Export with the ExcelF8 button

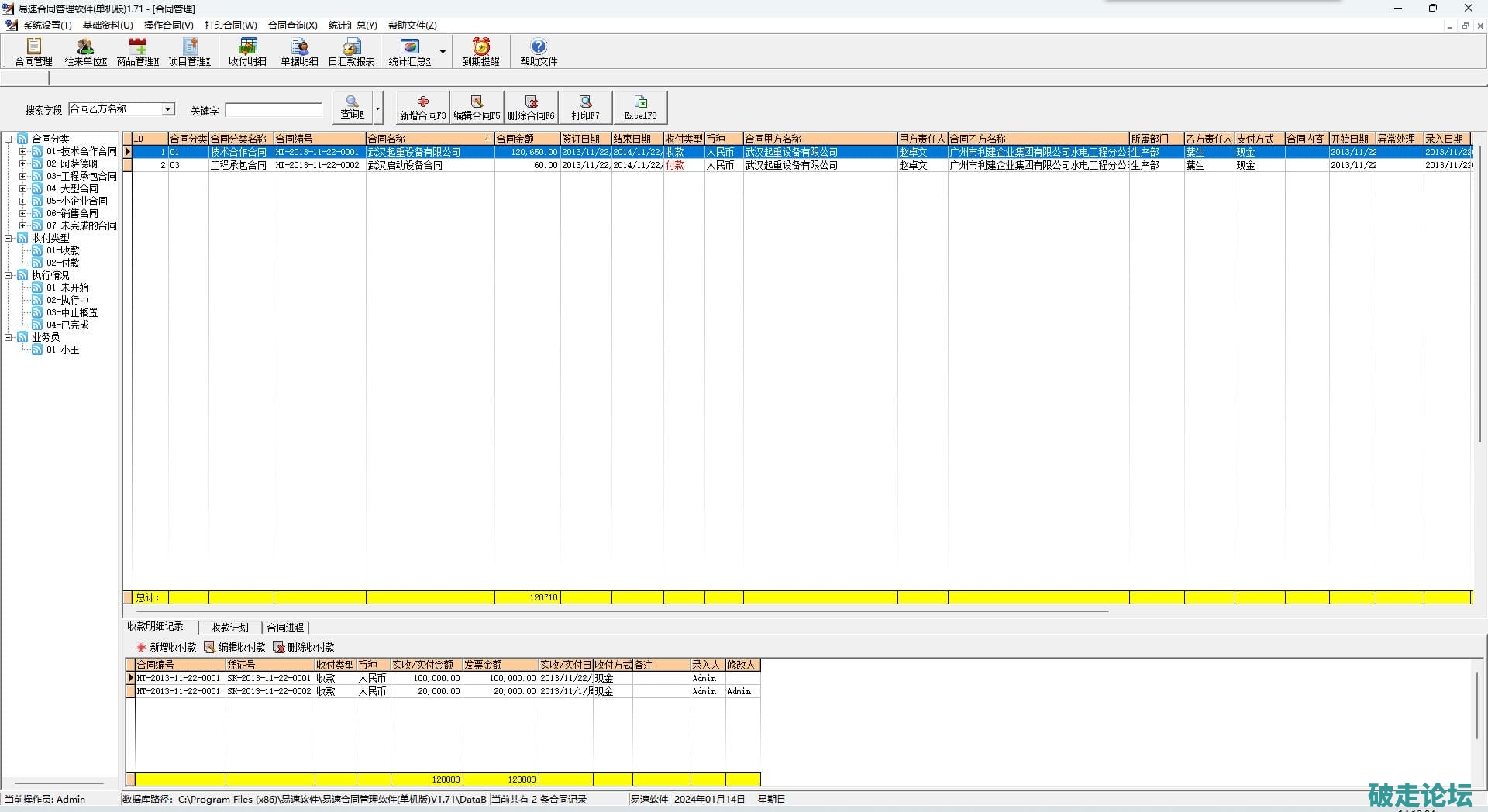(640, 108)
